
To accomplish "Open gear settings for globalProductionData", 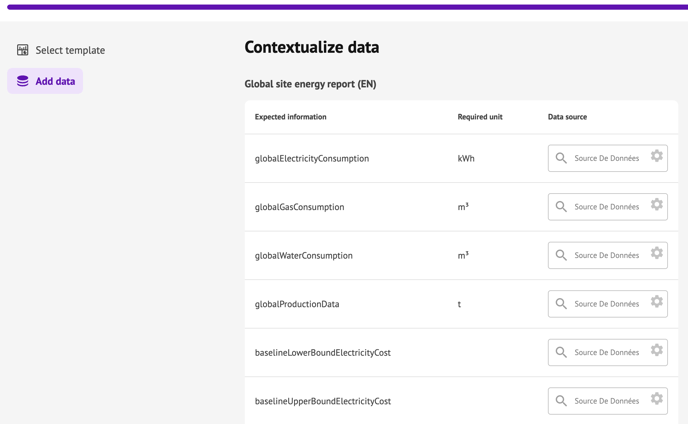I will [657, 302].
